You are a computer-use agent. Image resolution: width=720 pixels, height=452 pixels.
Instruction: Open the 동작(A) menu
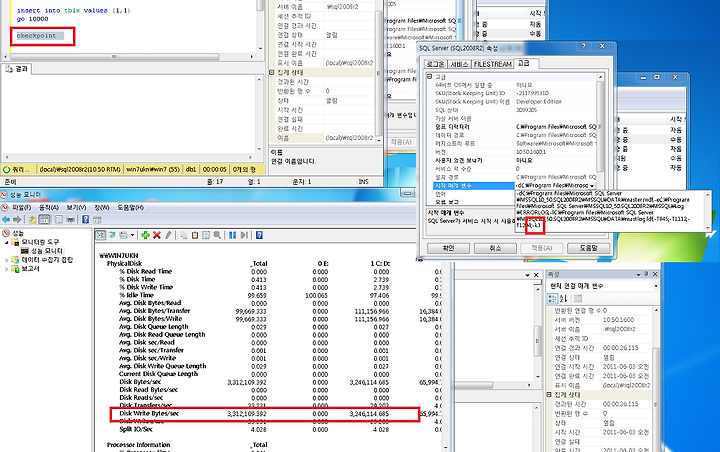click(49, 208)
